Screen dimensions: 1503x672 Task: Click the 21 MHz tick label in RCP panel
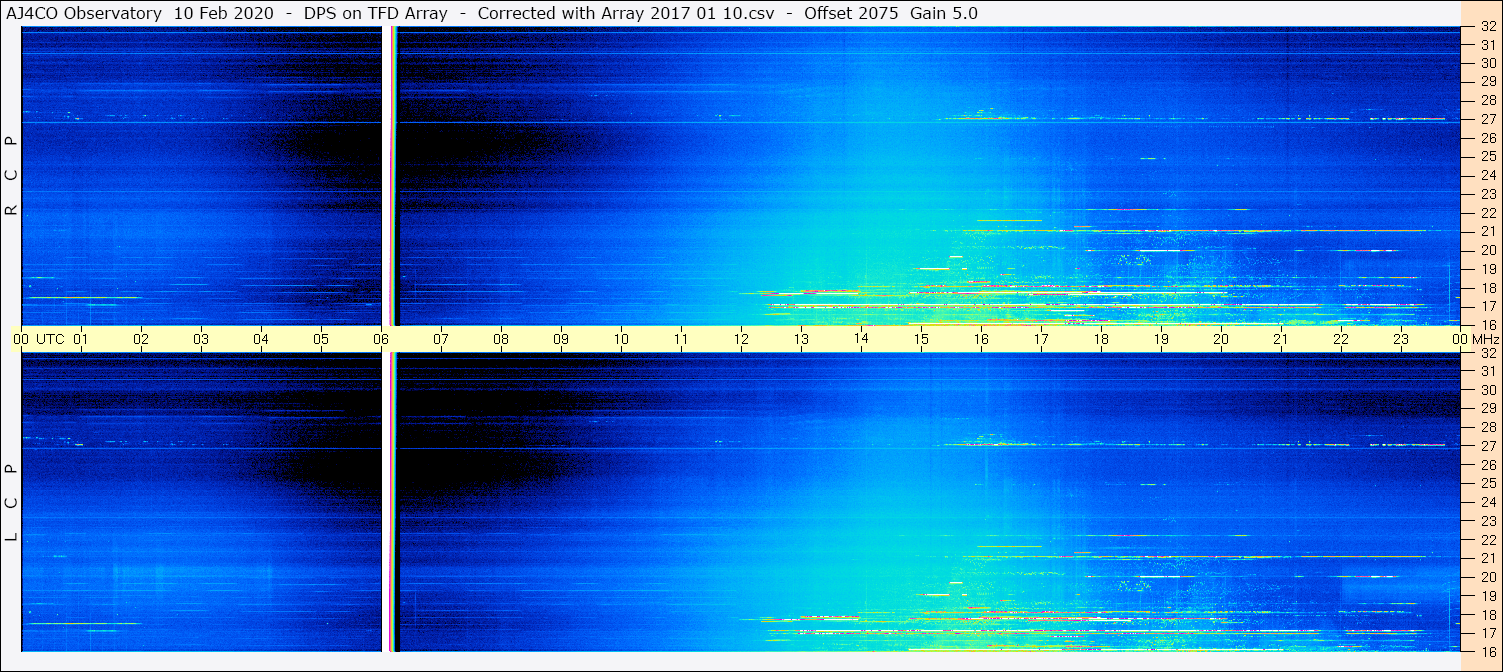coord(1488,231)
